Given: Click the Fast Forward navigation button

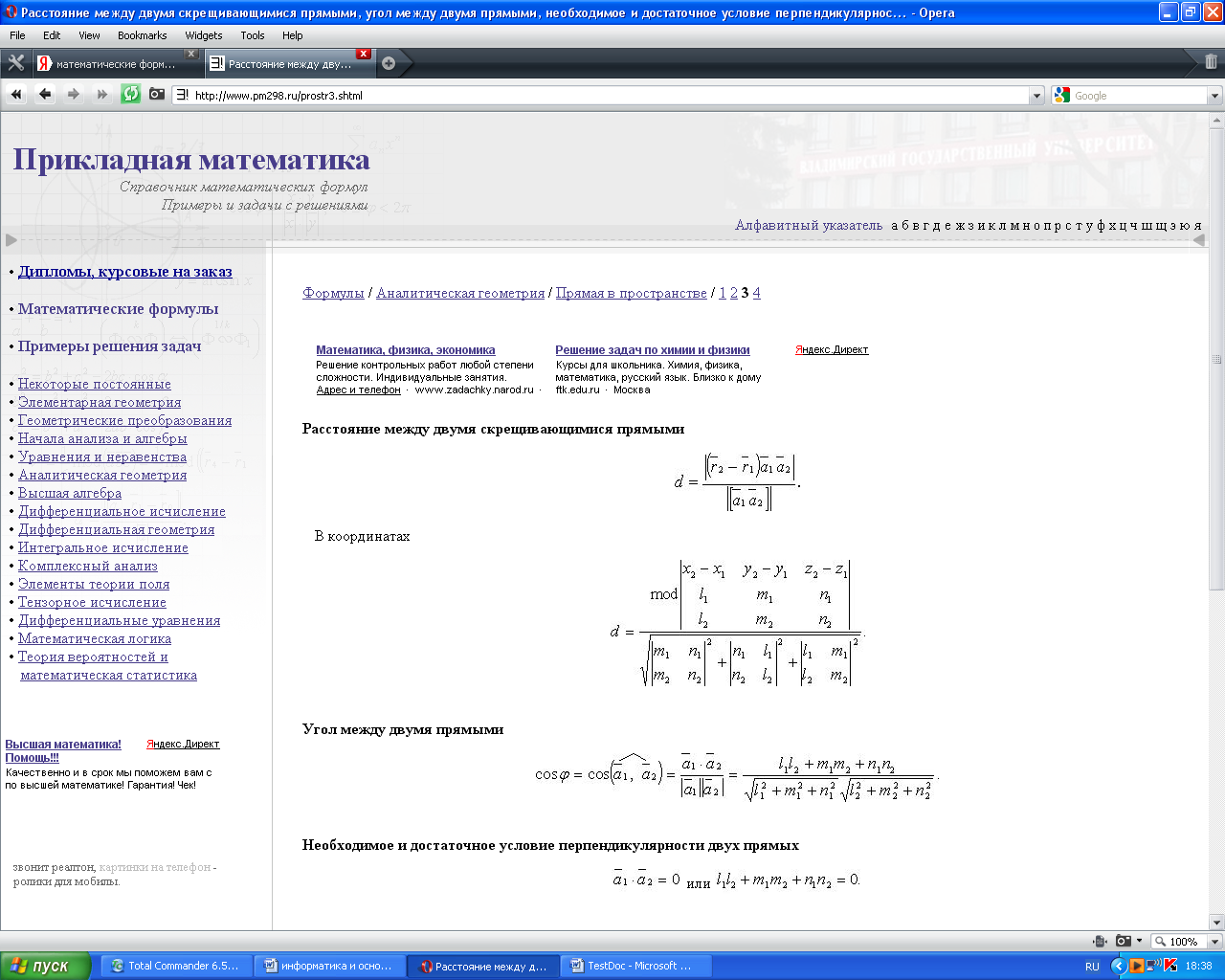Looking at the screenshot, I should coord(102,95).
